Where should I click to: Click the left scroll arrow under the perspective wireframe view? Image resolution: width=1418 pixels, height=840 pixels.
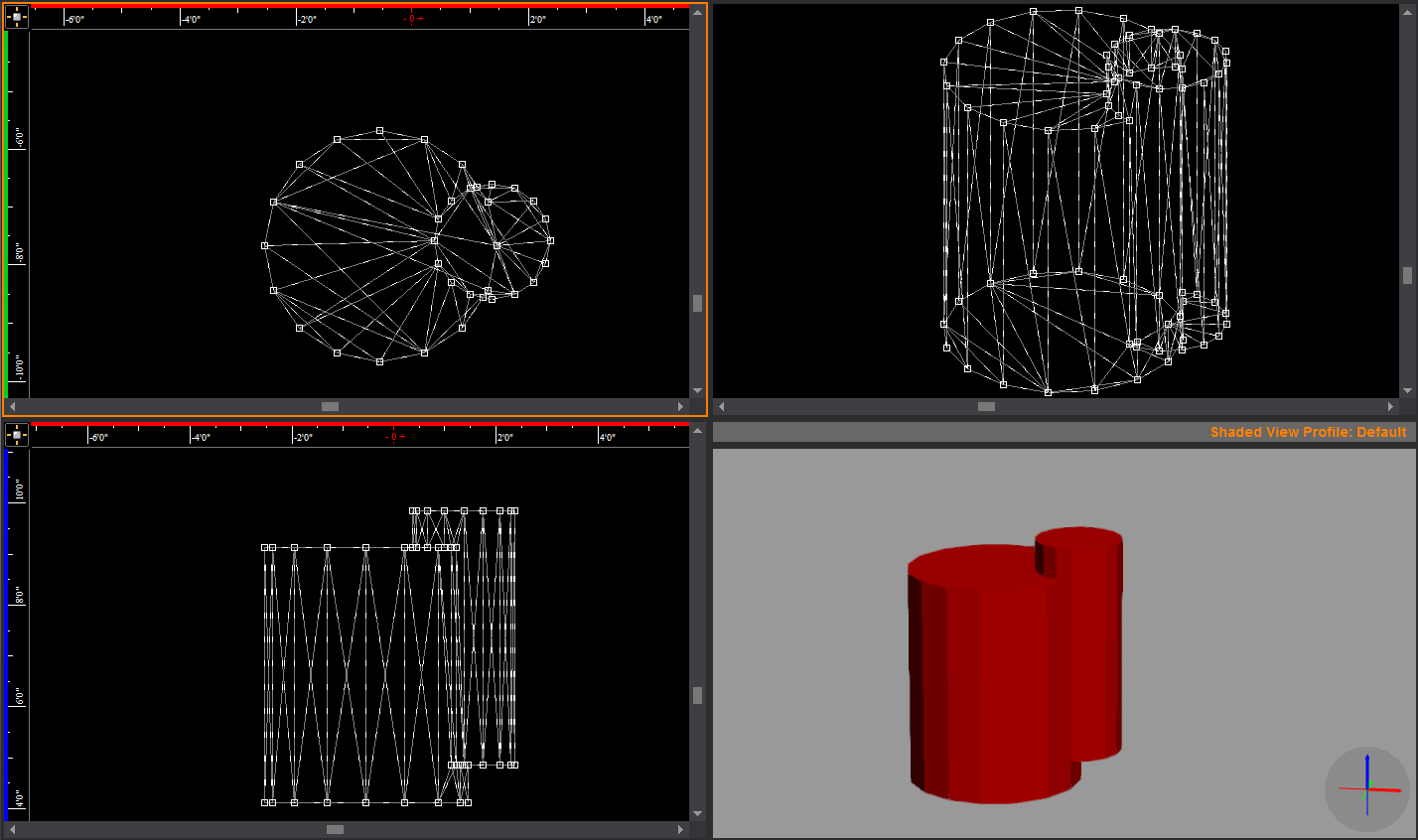click(x=722, y=406)
